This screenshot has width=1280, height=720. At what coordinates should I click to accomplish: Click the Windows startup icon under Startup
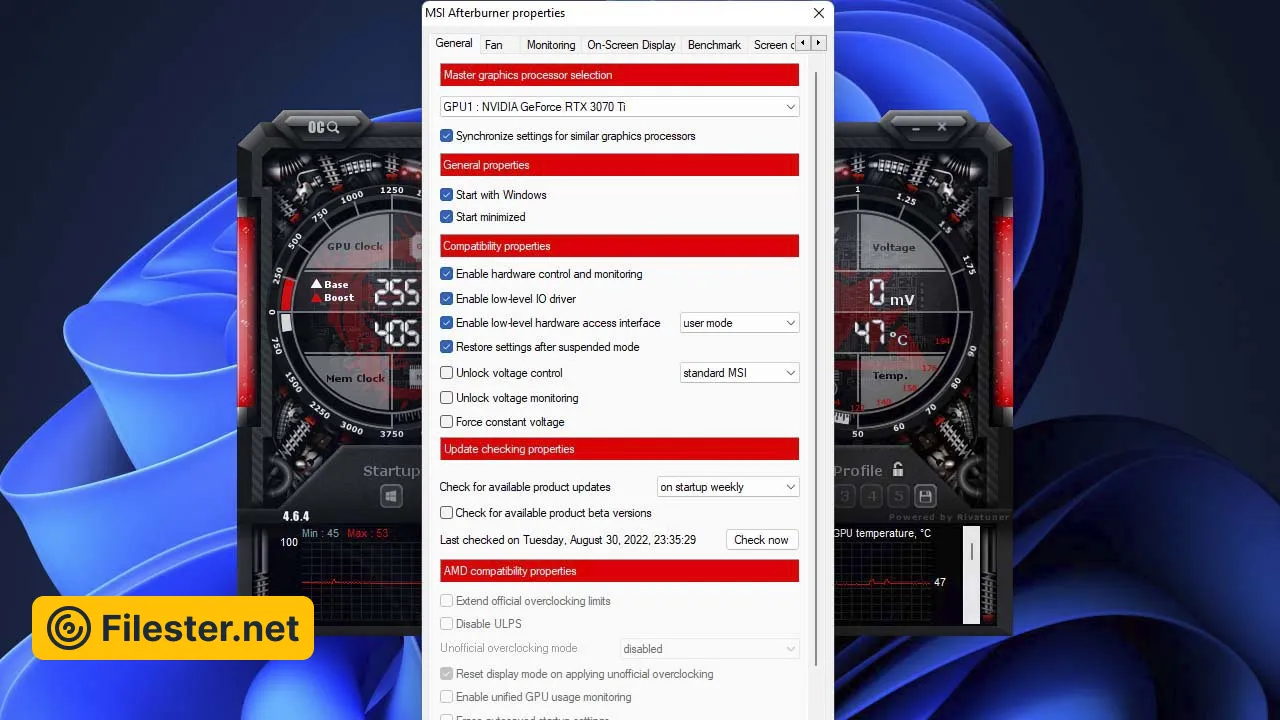click(391, 496)
